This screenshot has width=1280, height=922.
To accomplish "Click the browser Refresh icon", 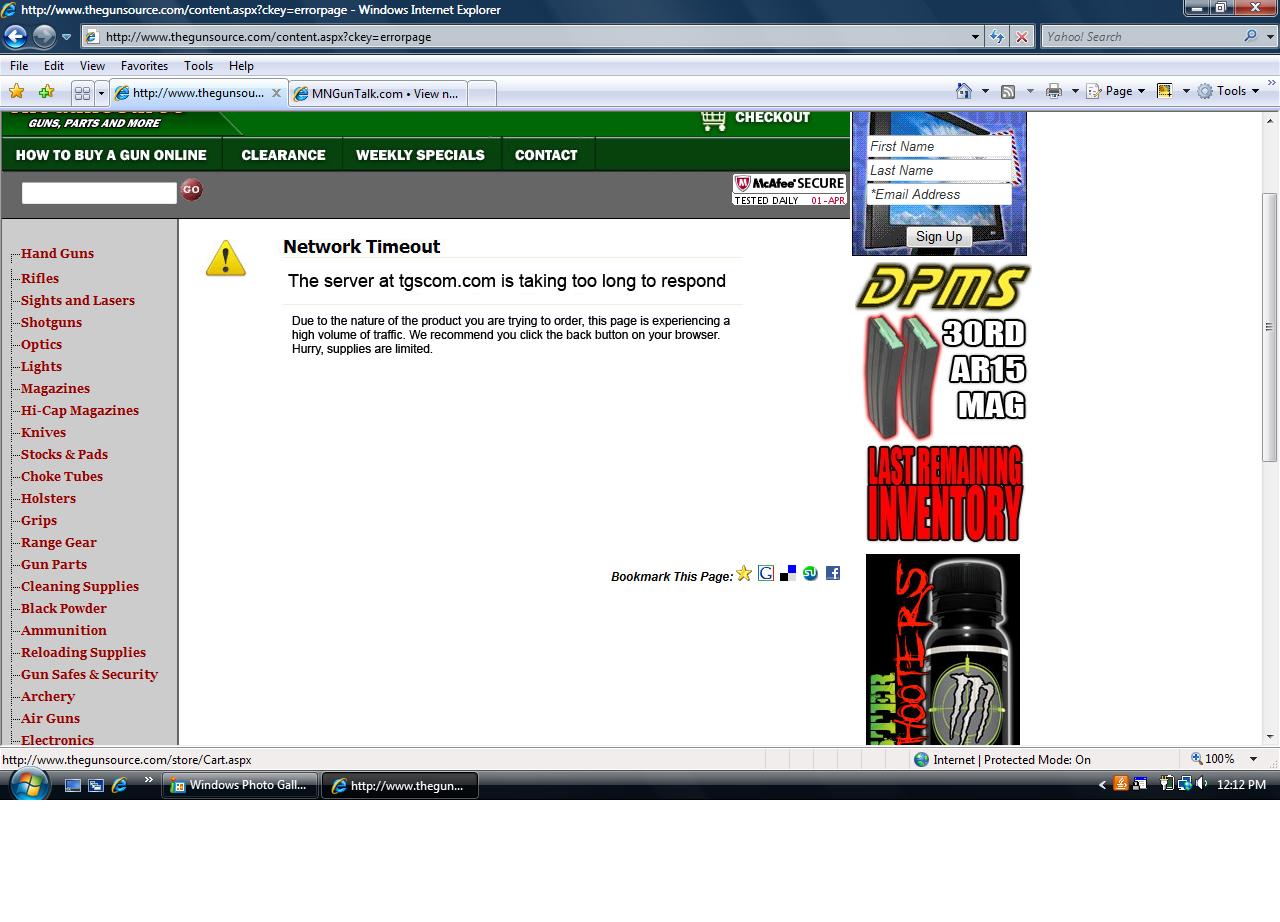I will pos(996,37).
